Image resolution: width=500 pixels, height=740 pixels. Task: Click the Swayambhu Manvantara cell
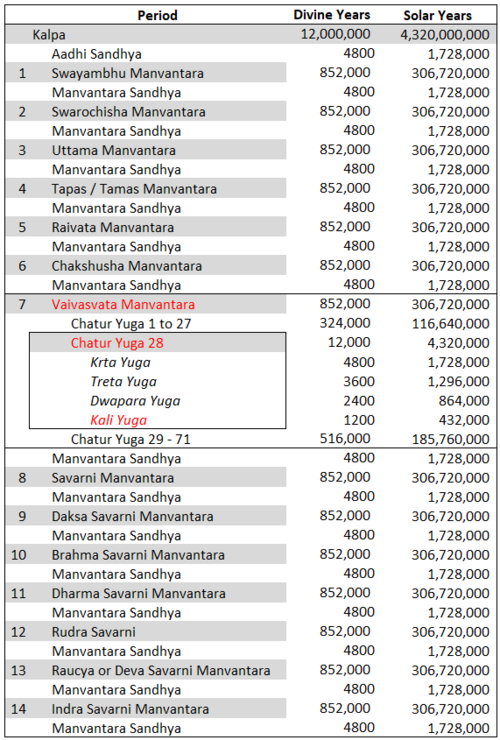coord(127,73)
